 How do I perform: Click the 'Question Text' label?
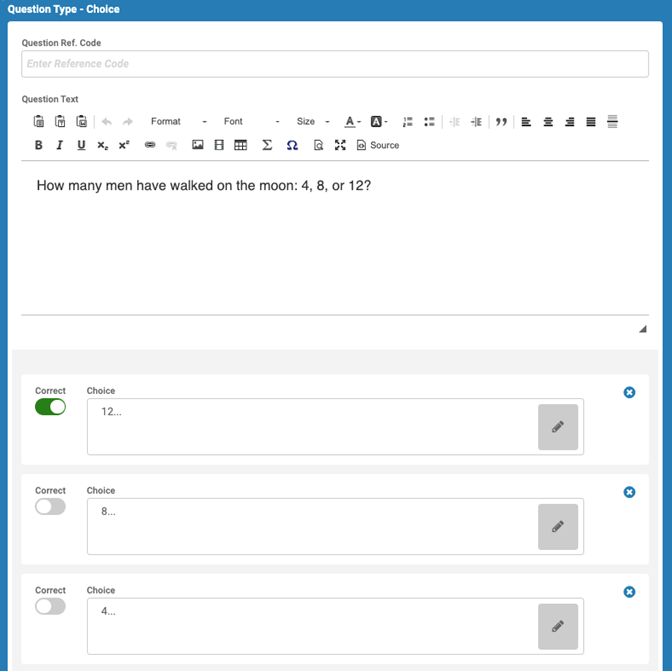click(x=50, y=99)
